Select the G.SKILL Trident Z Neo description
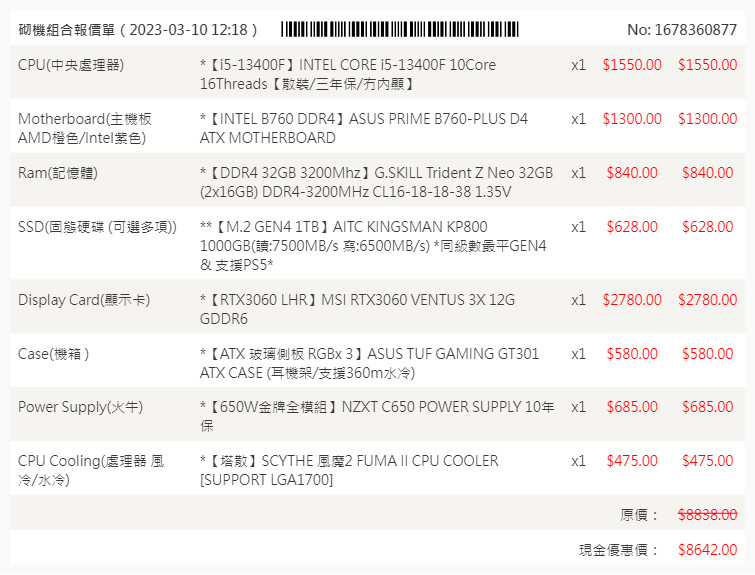This screenshot has height=575, width=755. [376, 182]
